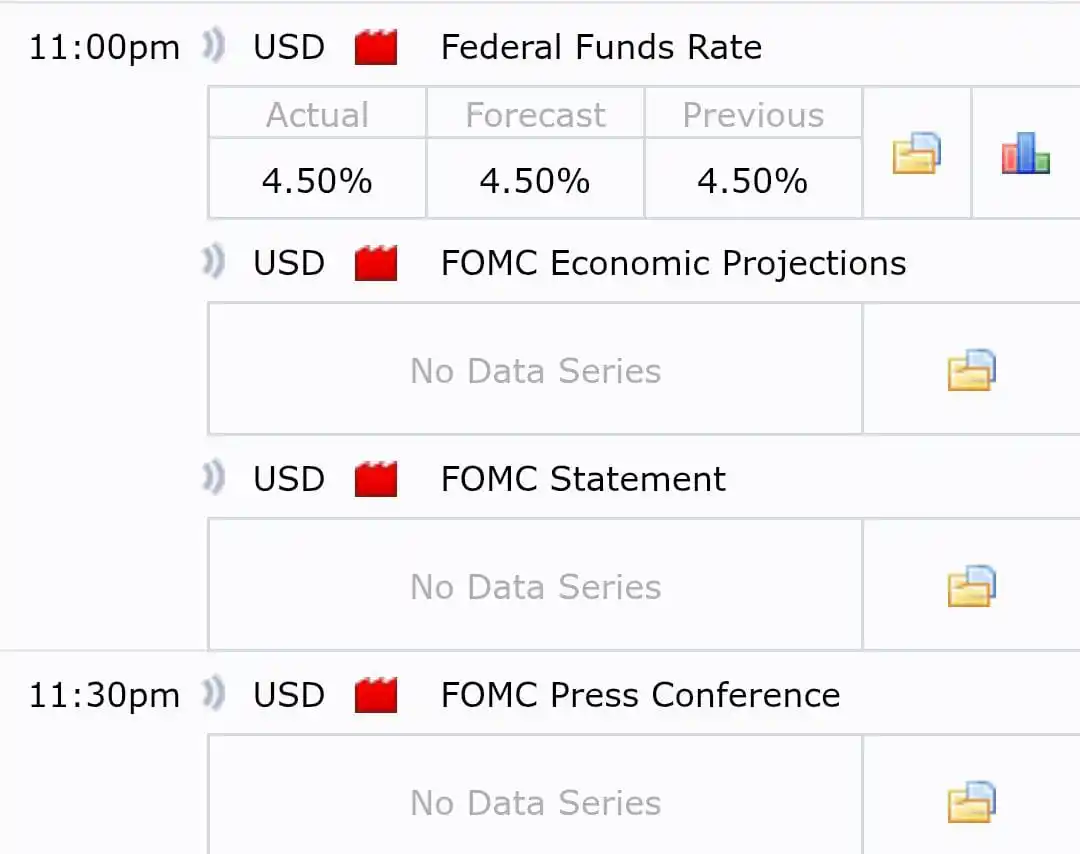Select the Federal Funds Rate event title
1080x854 pixels.
601,48
